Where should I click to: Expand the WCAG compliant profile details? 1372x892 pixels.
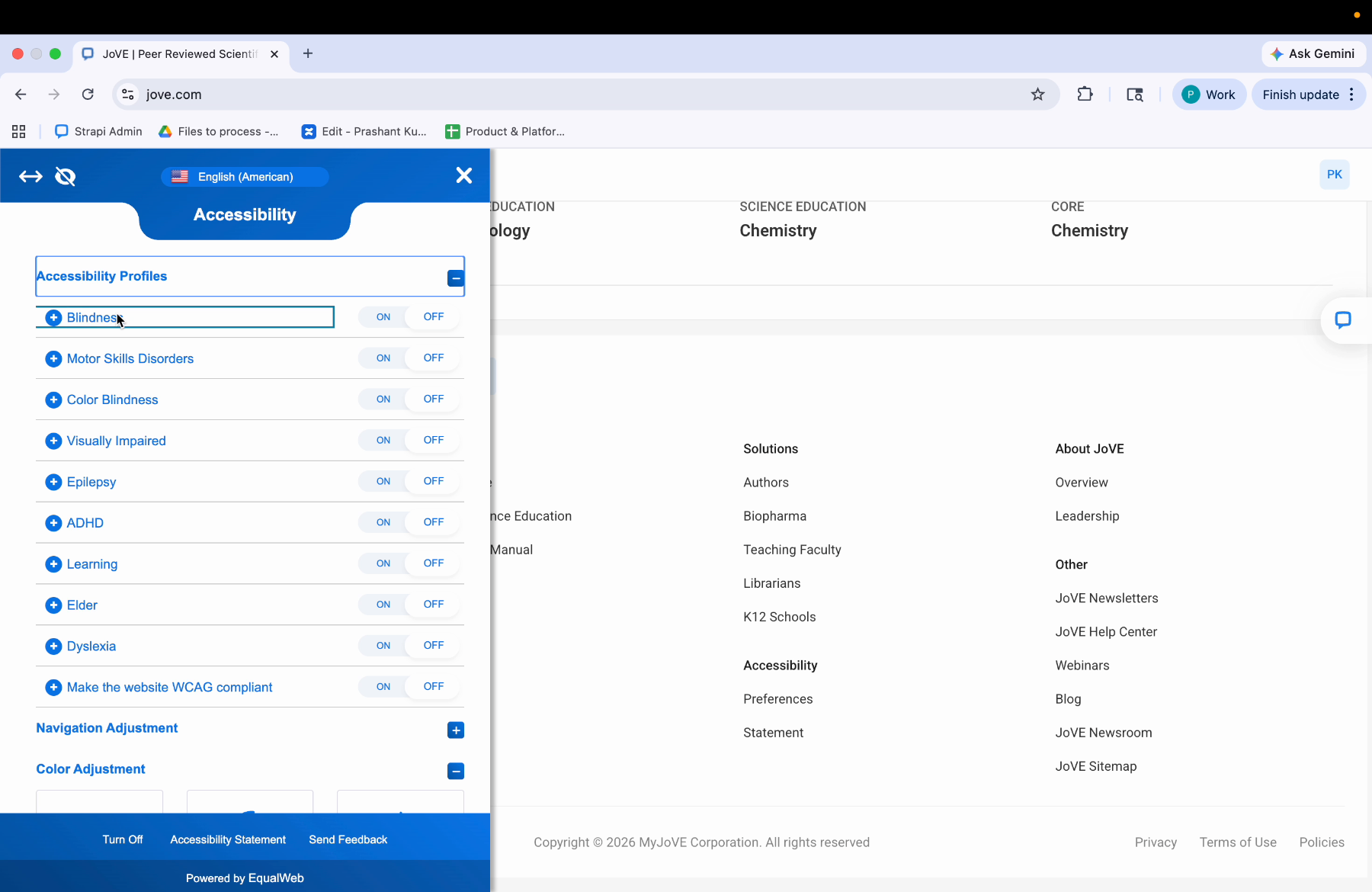tap(53, 688)
